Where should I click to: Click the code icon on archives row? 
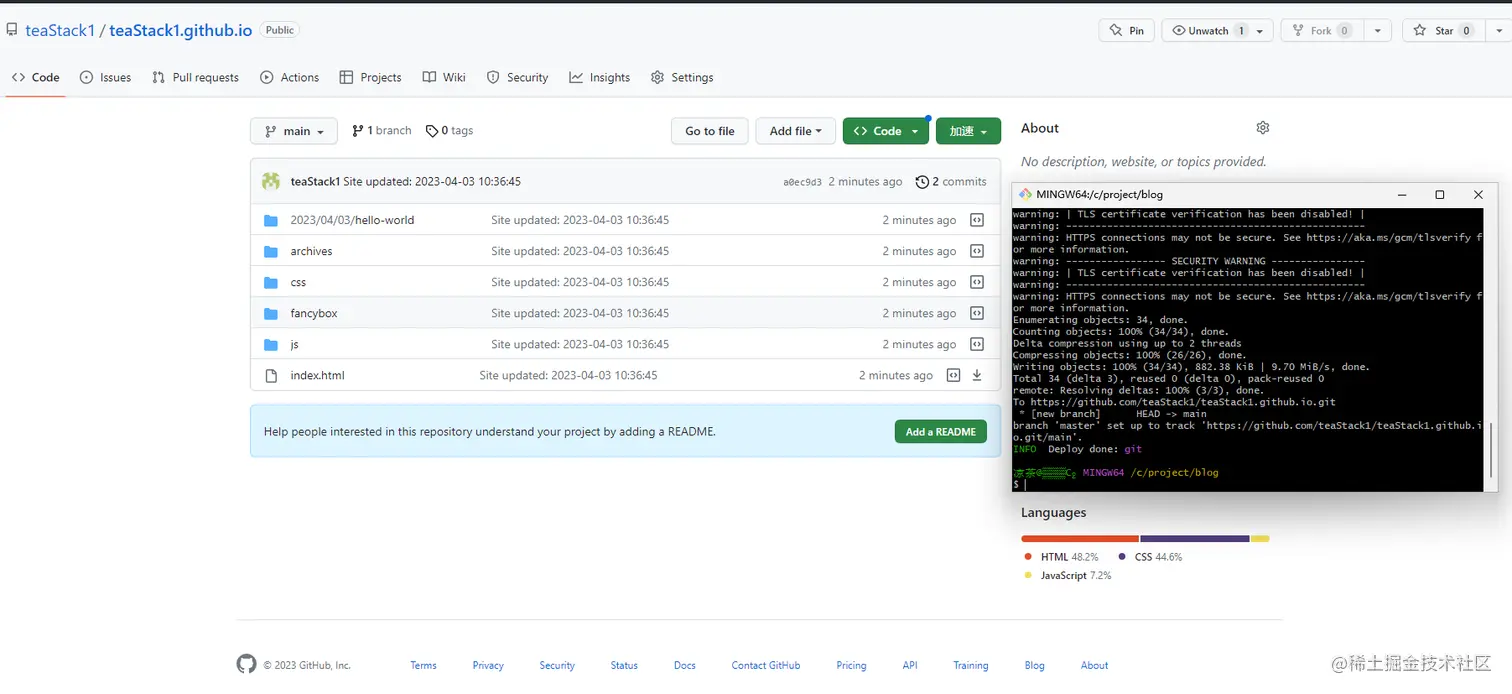[977, 251]
